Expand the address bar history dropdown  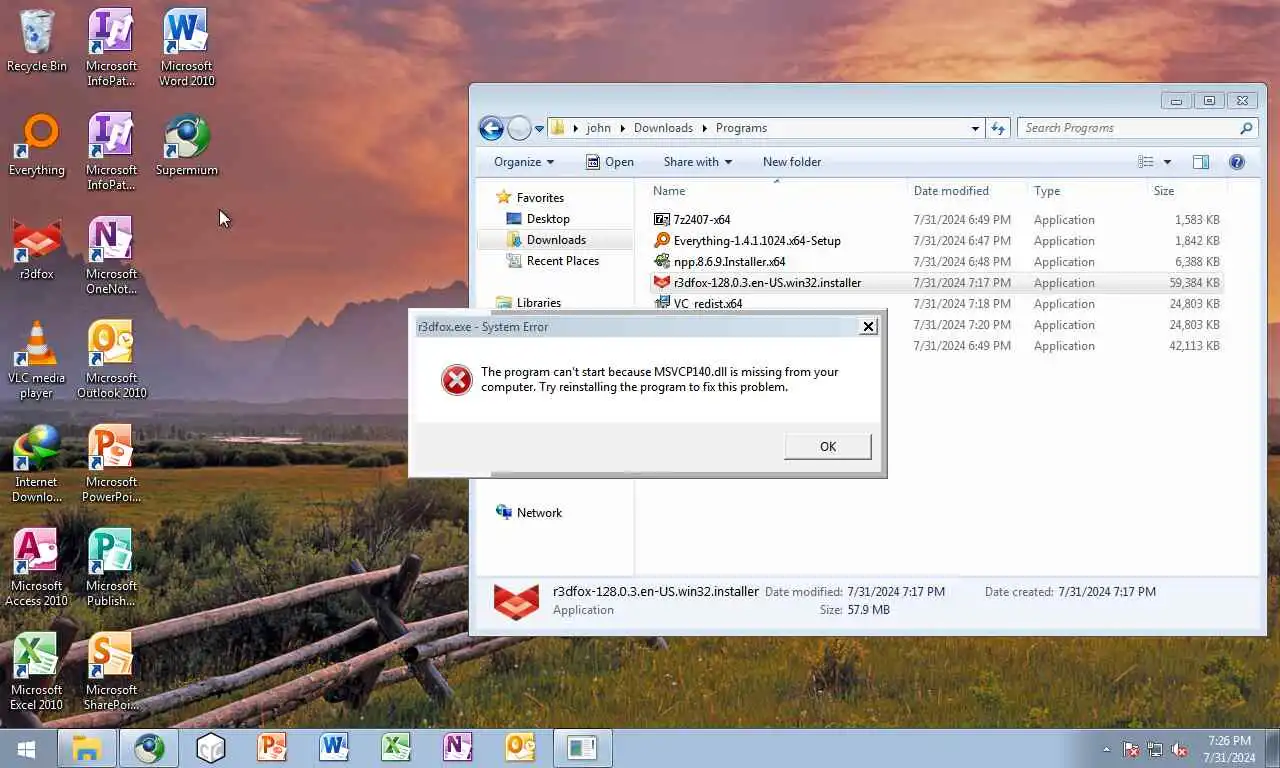[x=975, y=128]
